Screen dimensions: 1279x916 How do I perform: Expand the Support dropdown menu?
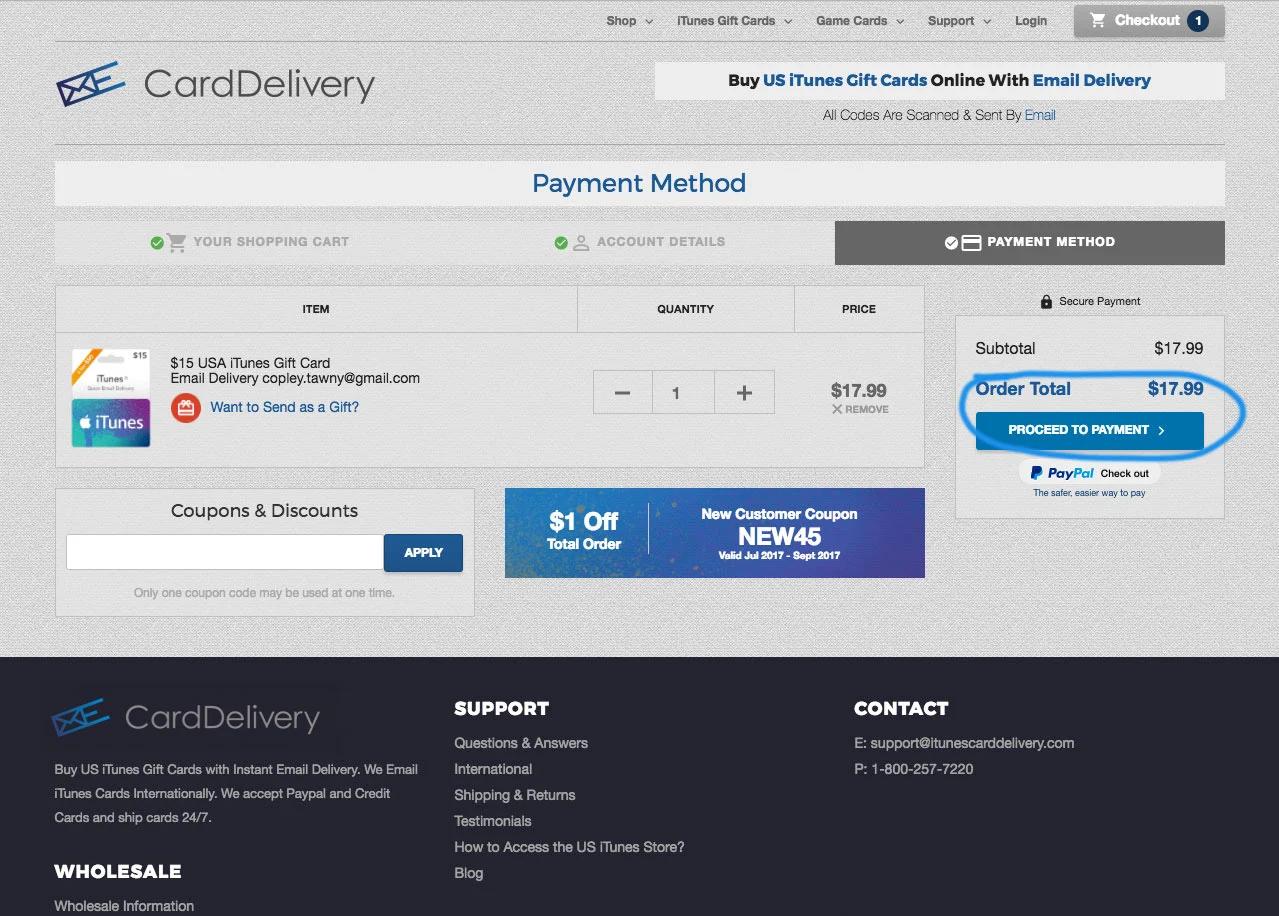[x=959, y=21]
